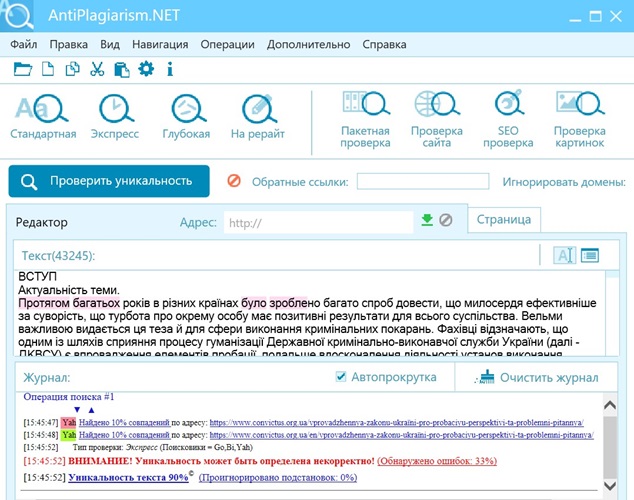The height and width of the screenshot is (500, 634).
Task: Open settings with the gear icon
Action: pyautogui.click(x=146, y=69)
